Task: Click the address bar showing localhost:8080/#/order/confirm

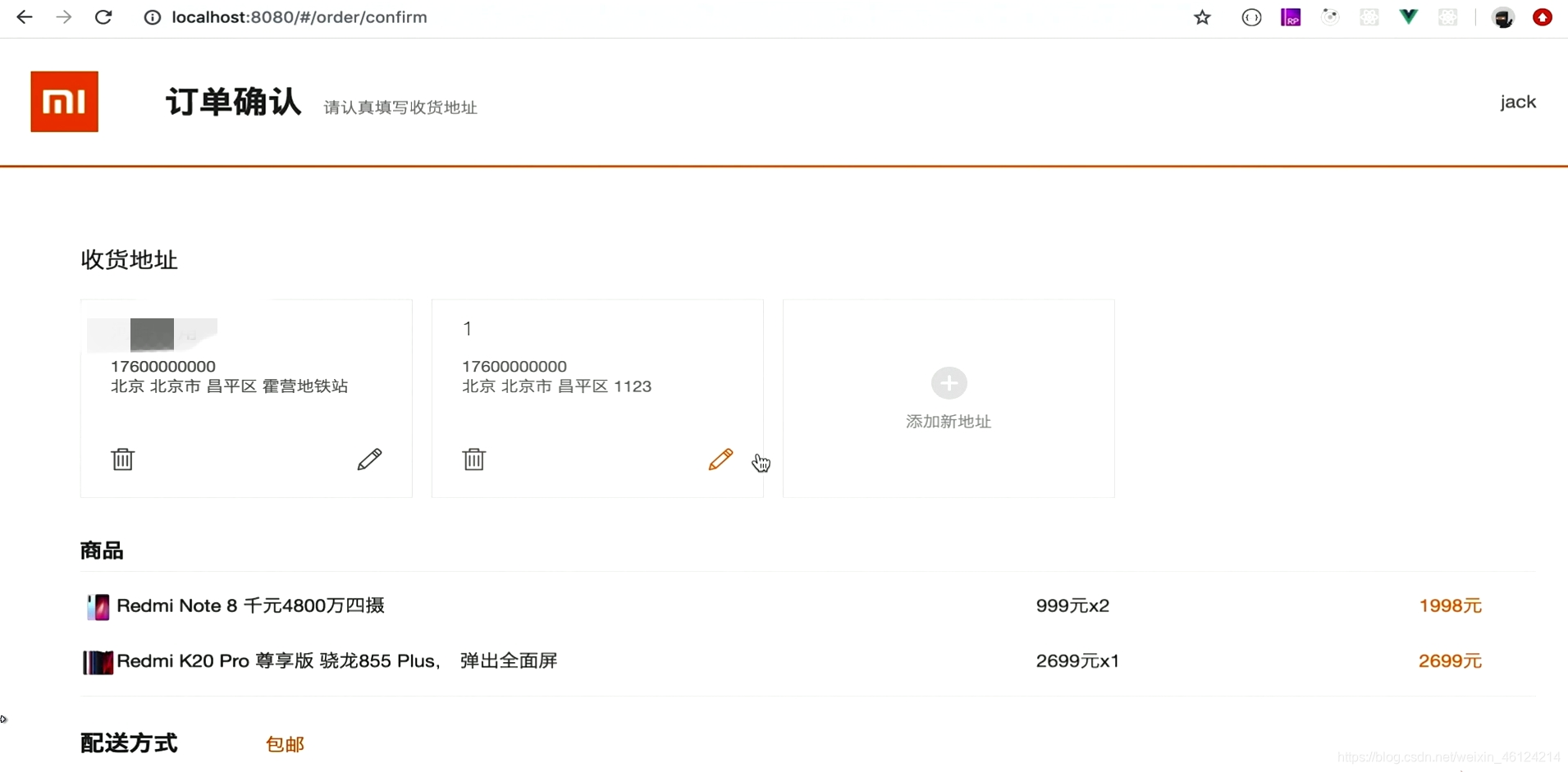Action: 299,17
